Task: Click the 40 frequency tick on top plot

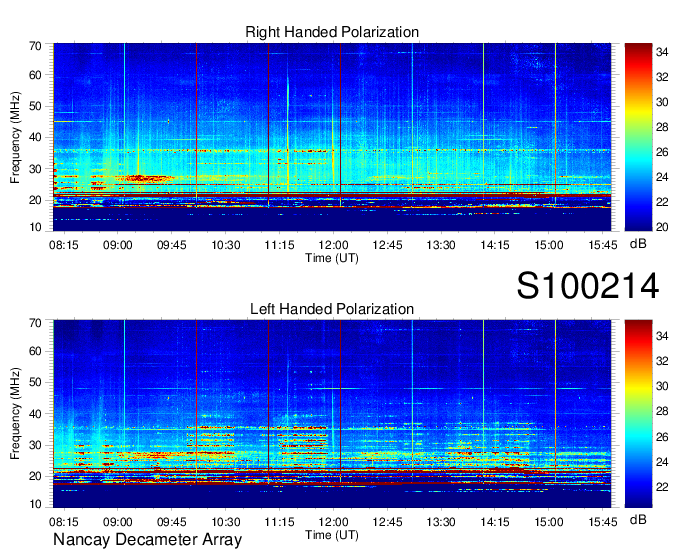Action: point(35,137)
